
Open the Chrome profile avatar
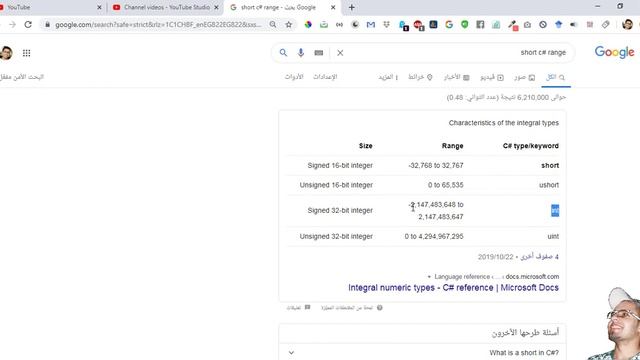pyautogui.click(x=627, y=24)
